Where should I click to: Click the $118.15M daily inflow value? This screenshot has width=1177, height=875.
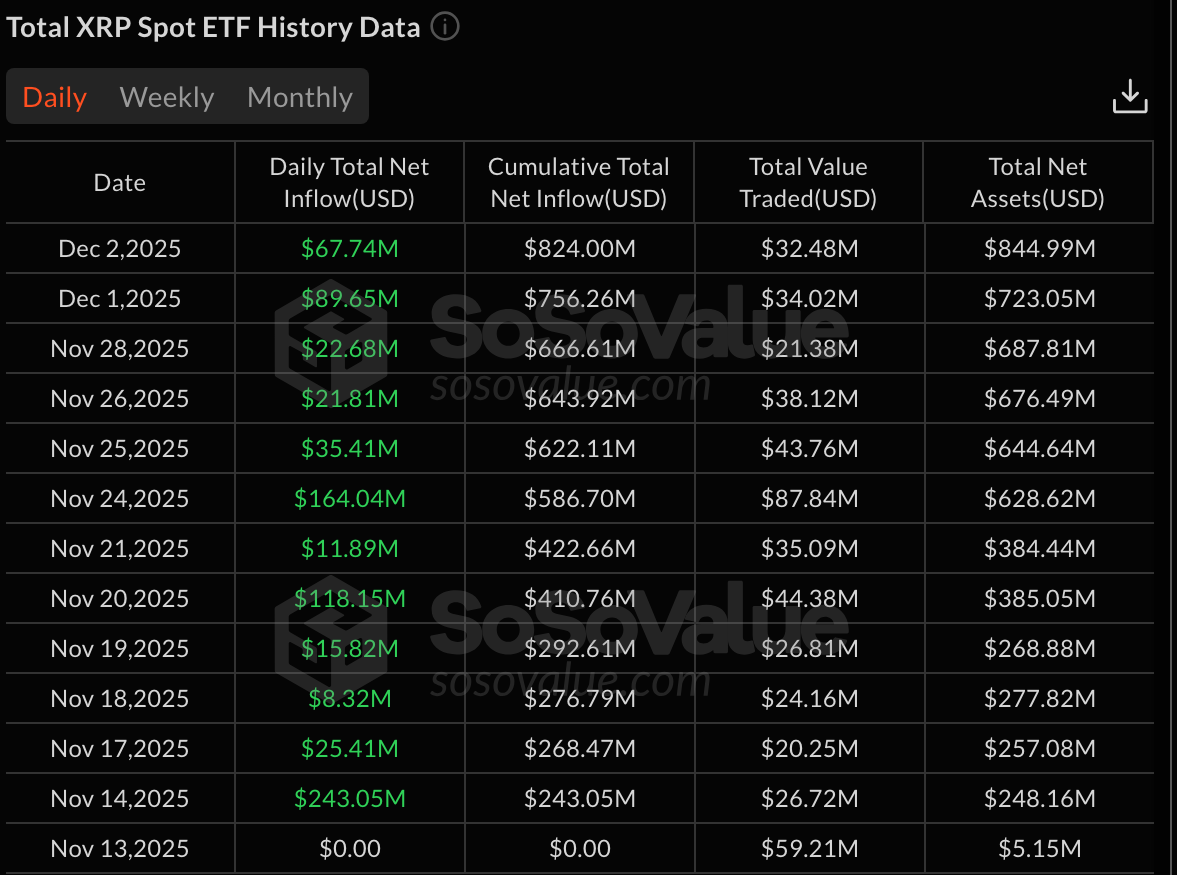[x=350, y=599]
